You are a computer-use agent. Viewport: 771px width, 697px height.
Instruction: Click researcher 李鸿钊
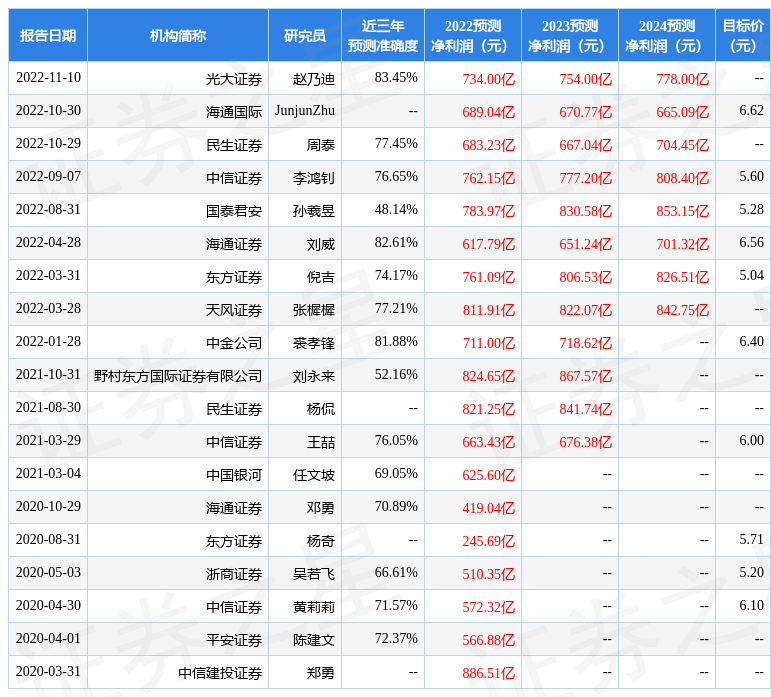314,178
